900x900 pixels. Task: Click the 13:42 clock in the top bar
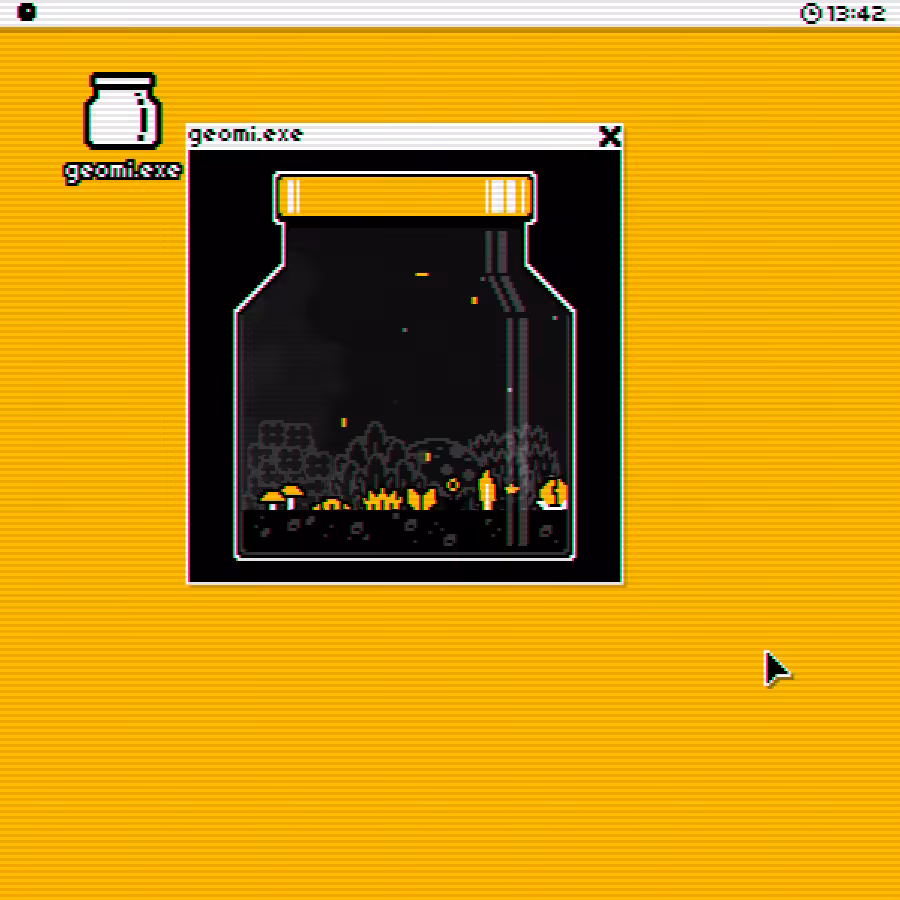(x=855, y=13)
